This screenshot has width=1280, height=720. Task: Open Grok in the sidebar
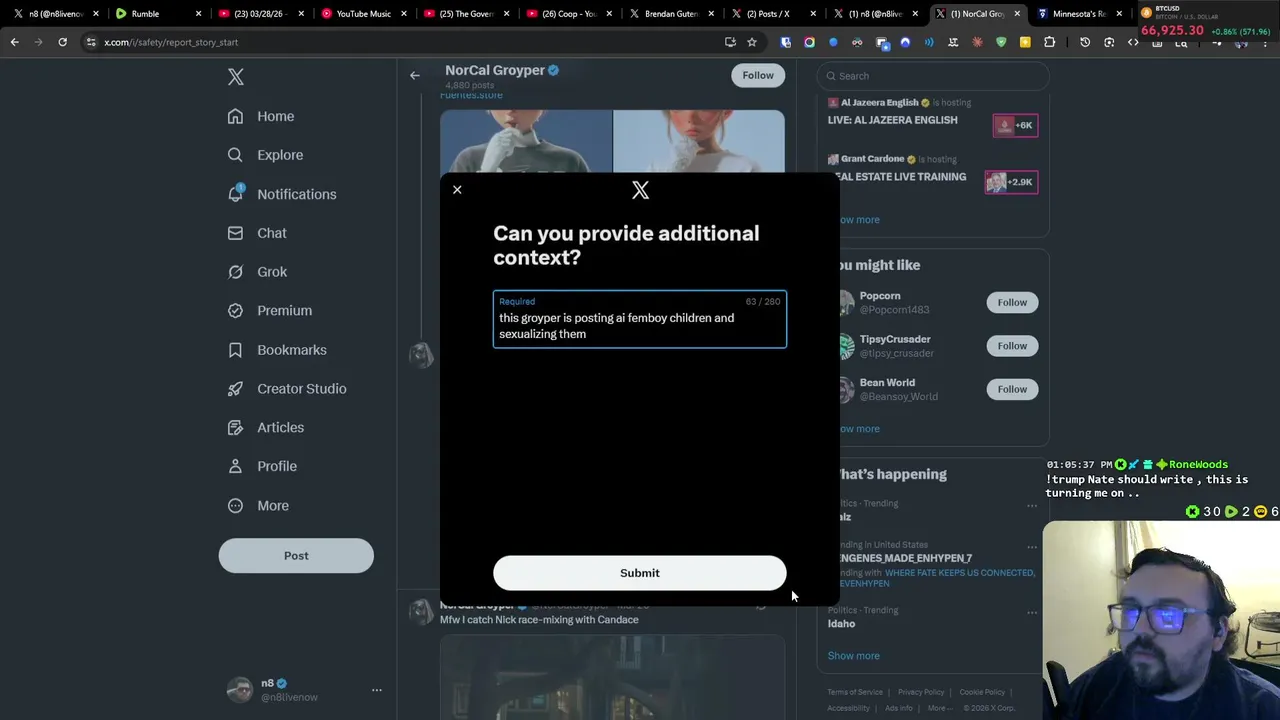point(257,272)
